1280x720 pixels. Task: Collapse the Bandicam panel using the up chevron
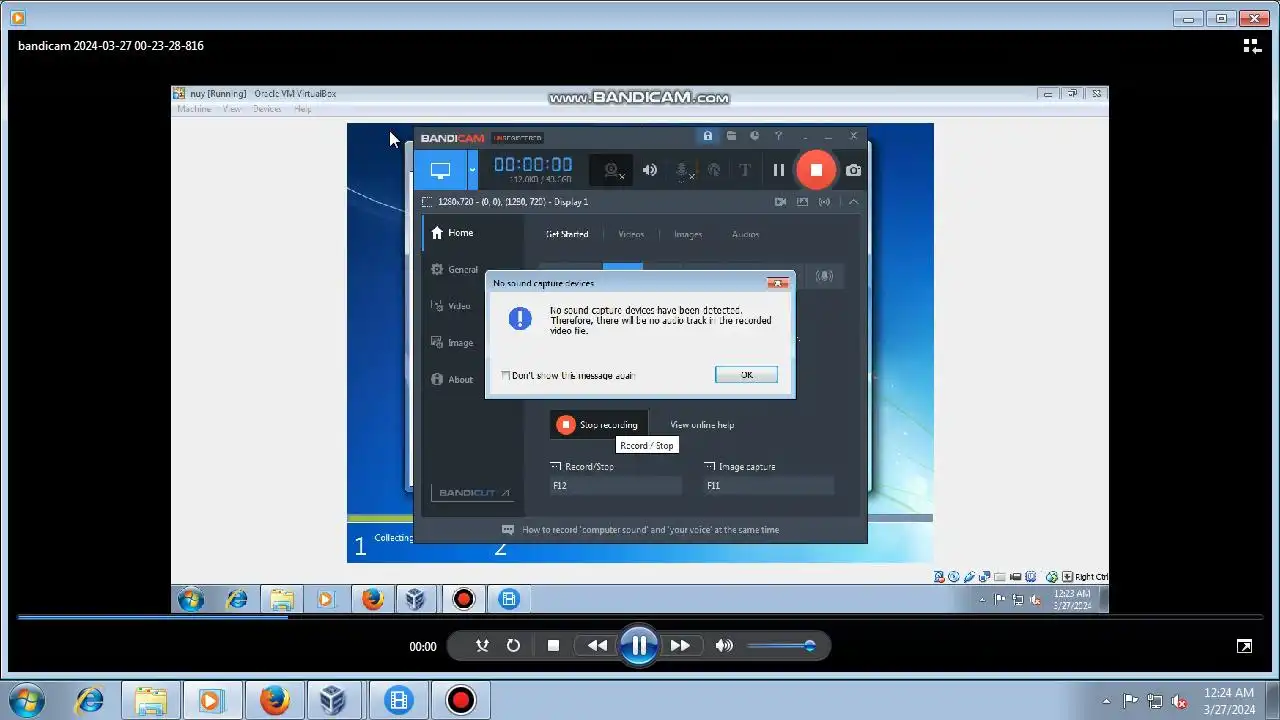[x=853, y=202]
